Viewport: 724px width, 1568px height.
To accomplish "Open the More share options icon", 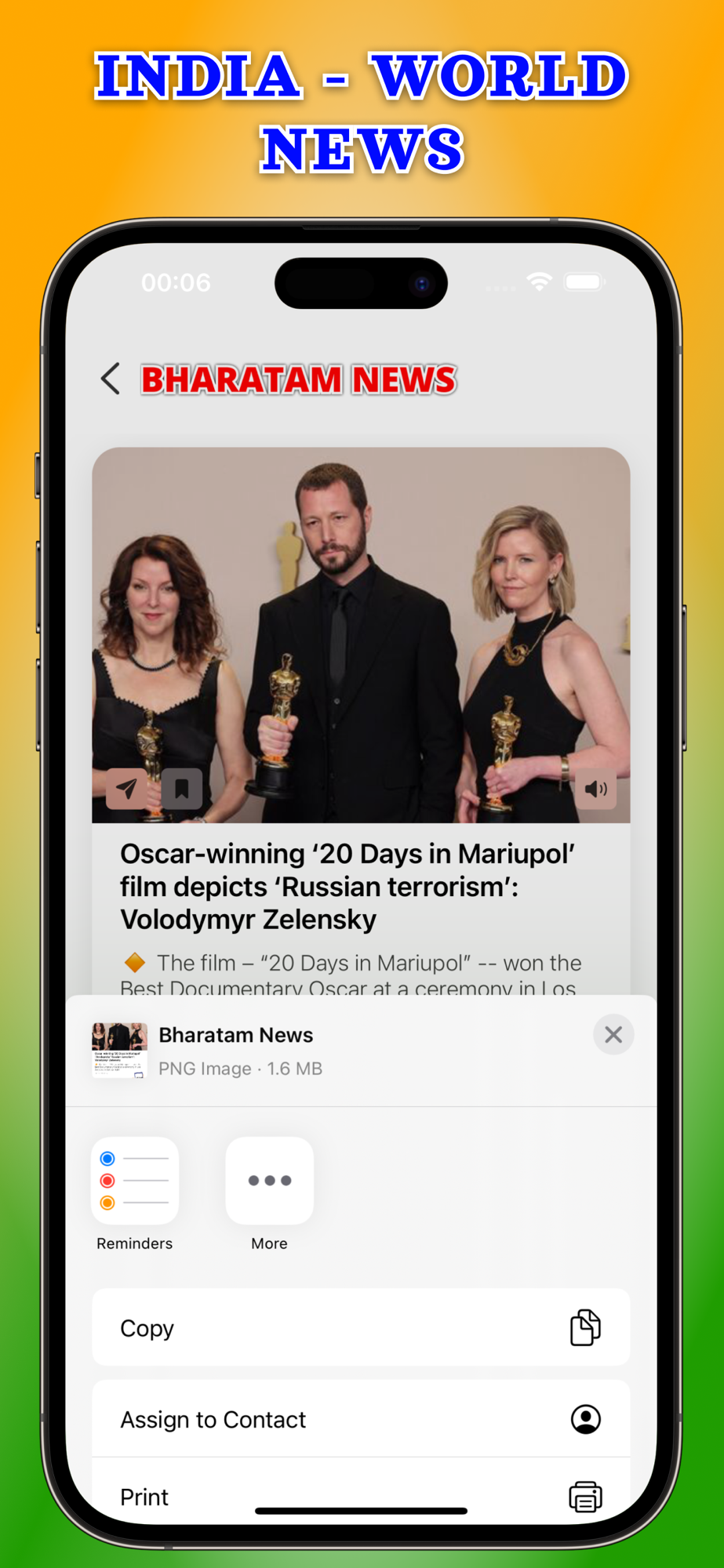I will coord(270,1181).
